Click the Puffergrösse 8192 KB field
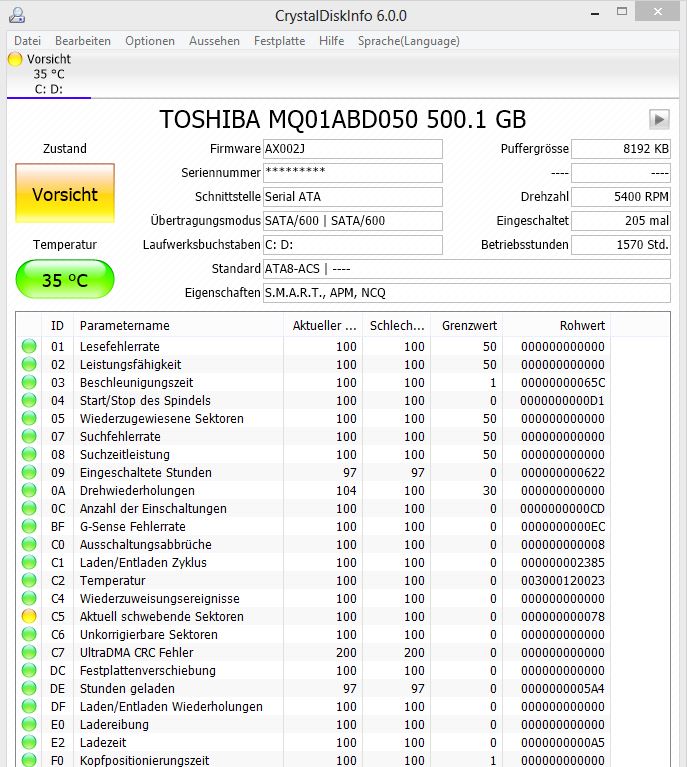The width and height of the screenshot is (687, 767). (x=621, y=149)
